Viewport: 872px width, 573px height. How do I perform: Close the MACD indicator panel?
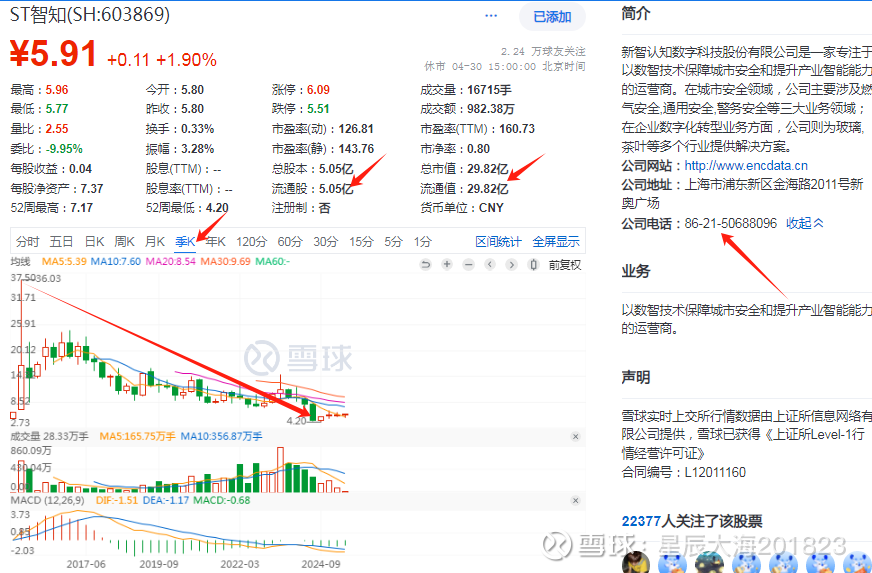click(576, 501)
